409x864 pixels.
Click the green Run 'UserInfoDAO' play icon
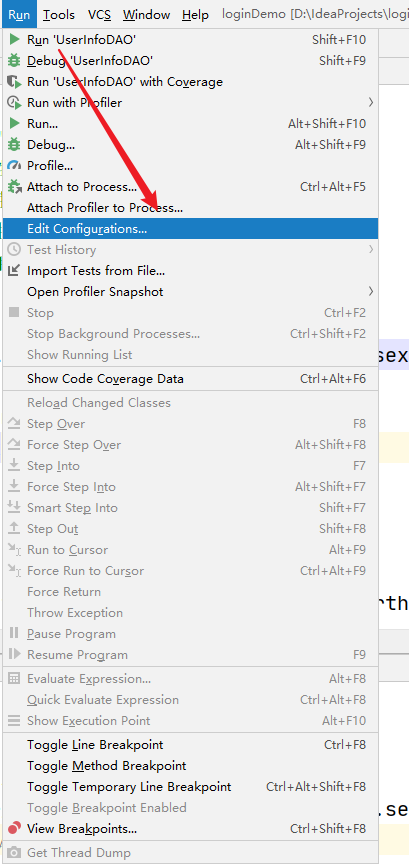click(14, 40)
